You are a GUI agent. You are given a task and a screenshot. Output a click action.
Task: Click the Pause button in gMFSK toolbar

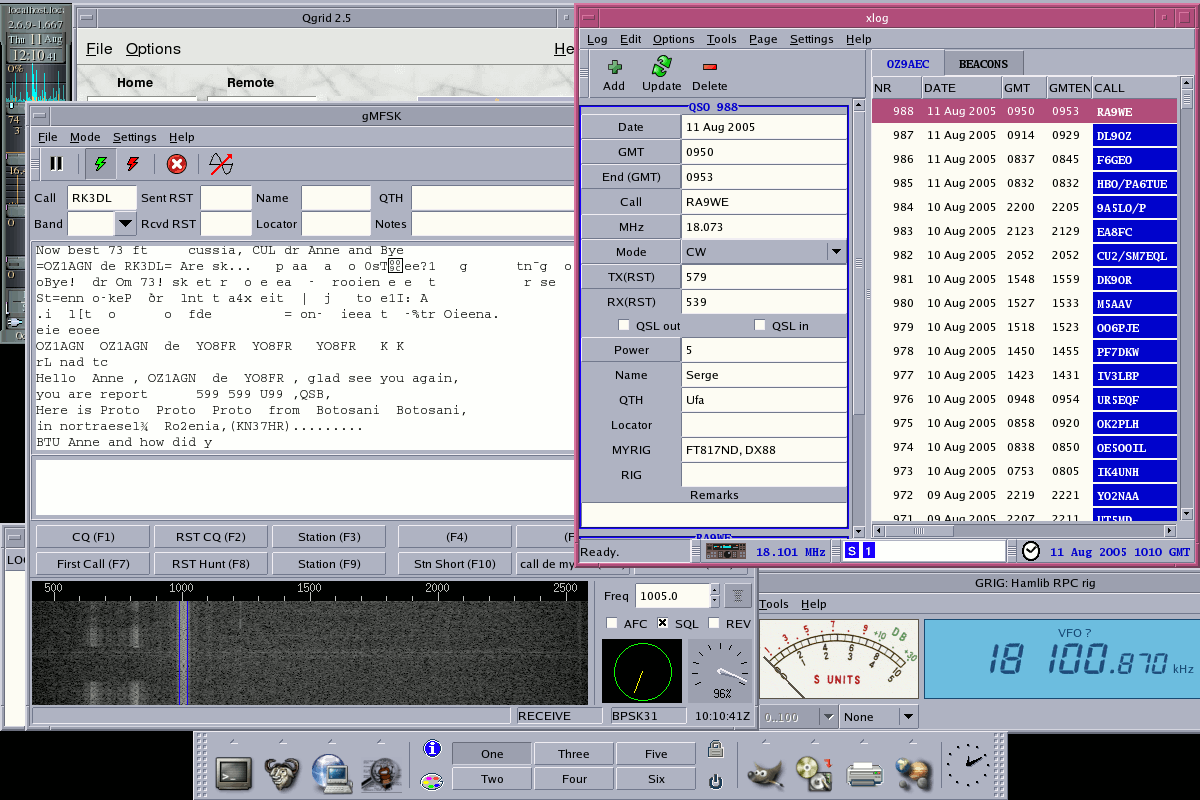point(56,164)
